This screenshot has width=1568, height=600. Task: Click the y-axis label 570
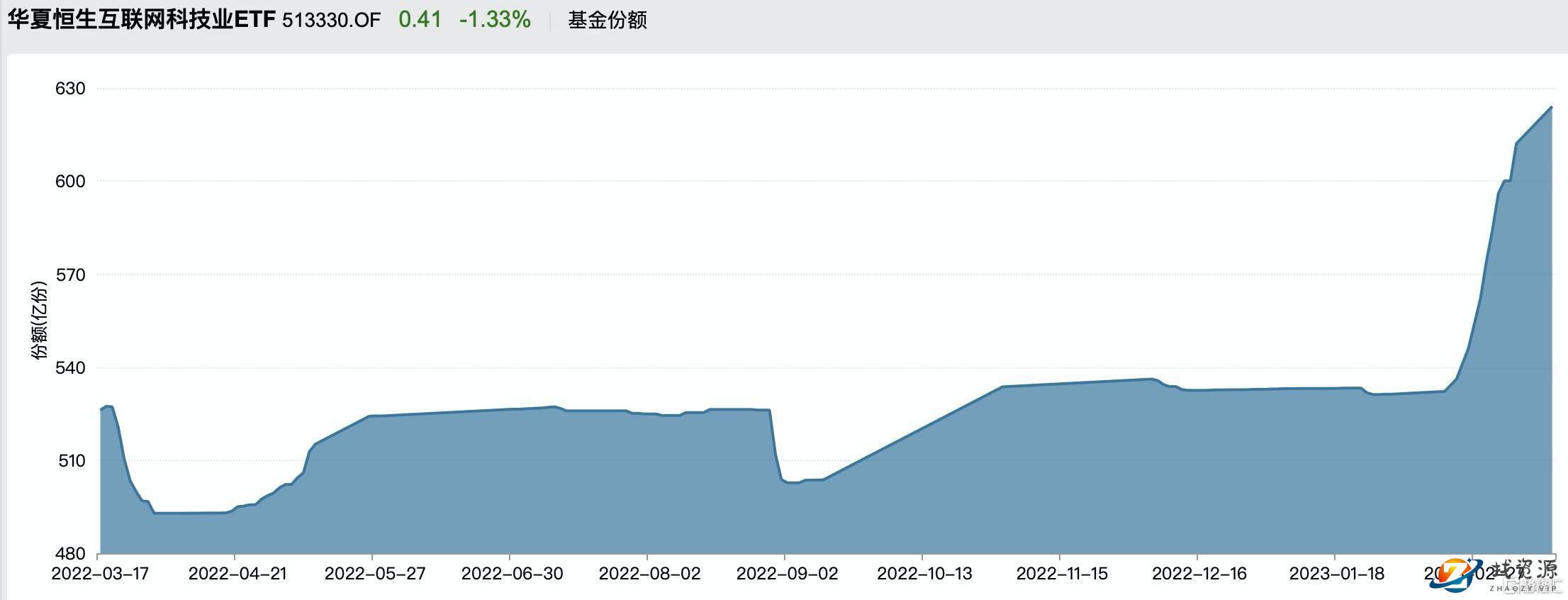pos(70,274)
